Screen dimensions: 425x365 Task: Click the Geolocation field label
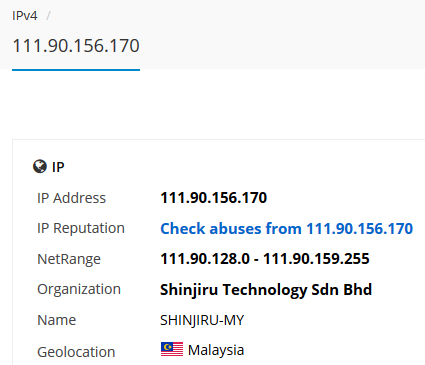tap(76, 352)
